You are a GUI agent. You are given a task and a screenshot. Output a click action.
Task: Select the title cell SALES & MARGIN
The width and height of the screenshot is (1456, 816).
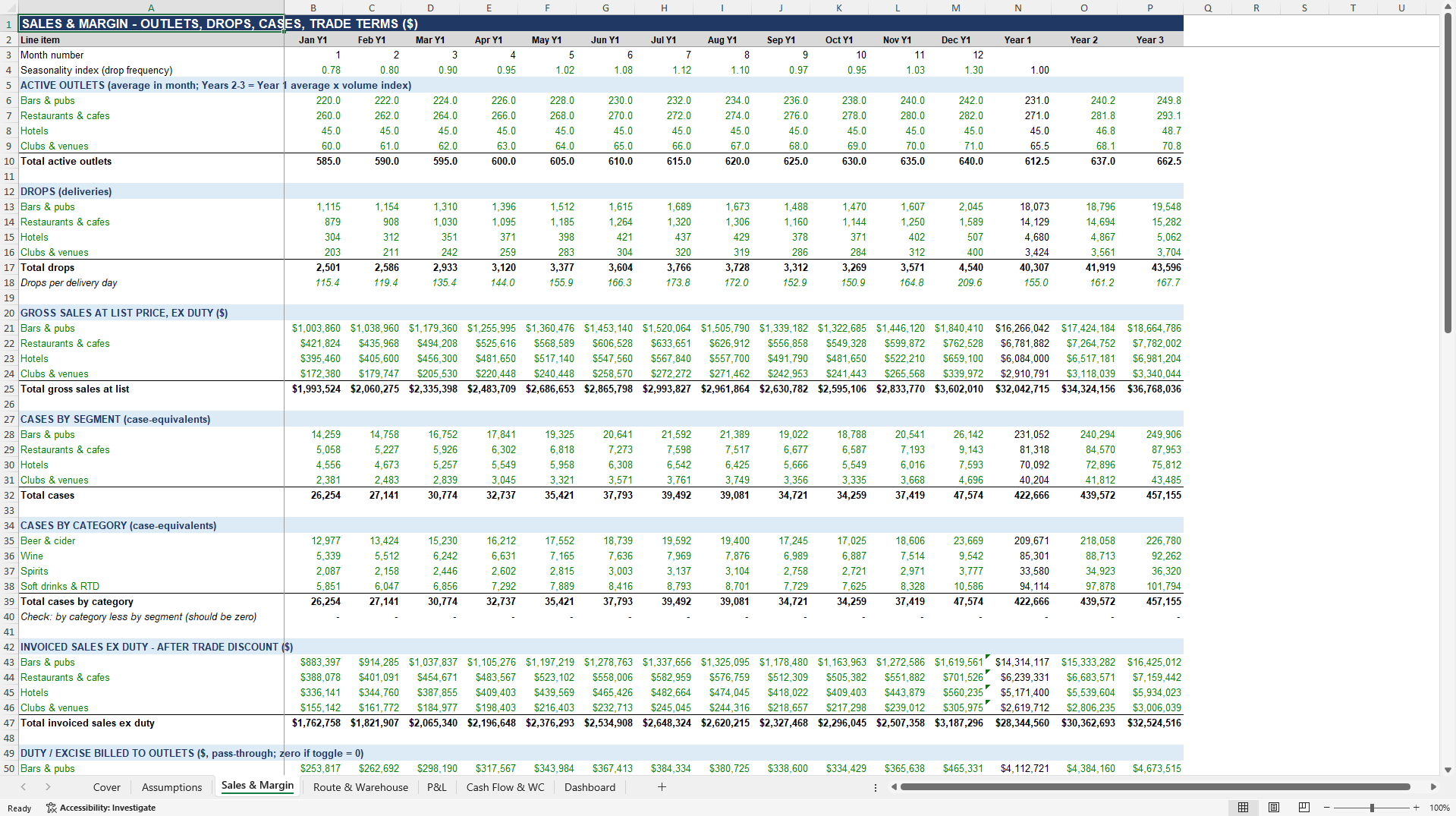pos(151,24)
